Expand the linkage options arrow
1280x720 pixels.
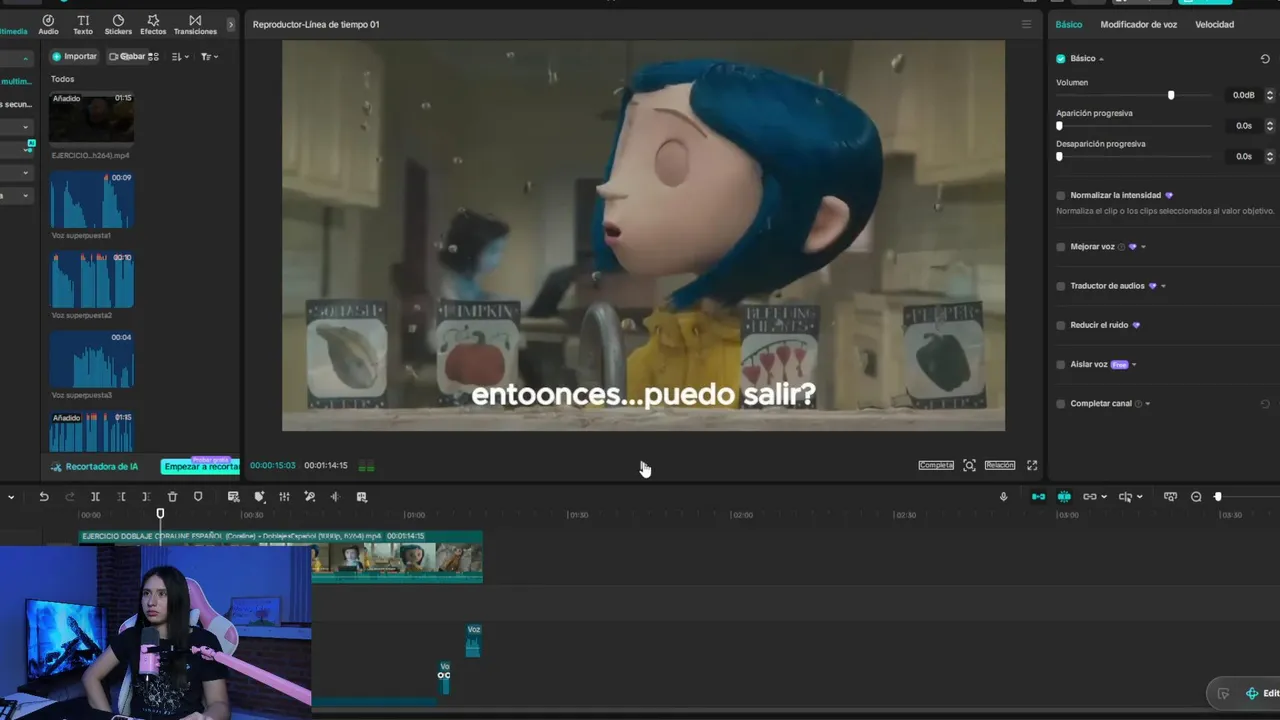pos(1103,497)
